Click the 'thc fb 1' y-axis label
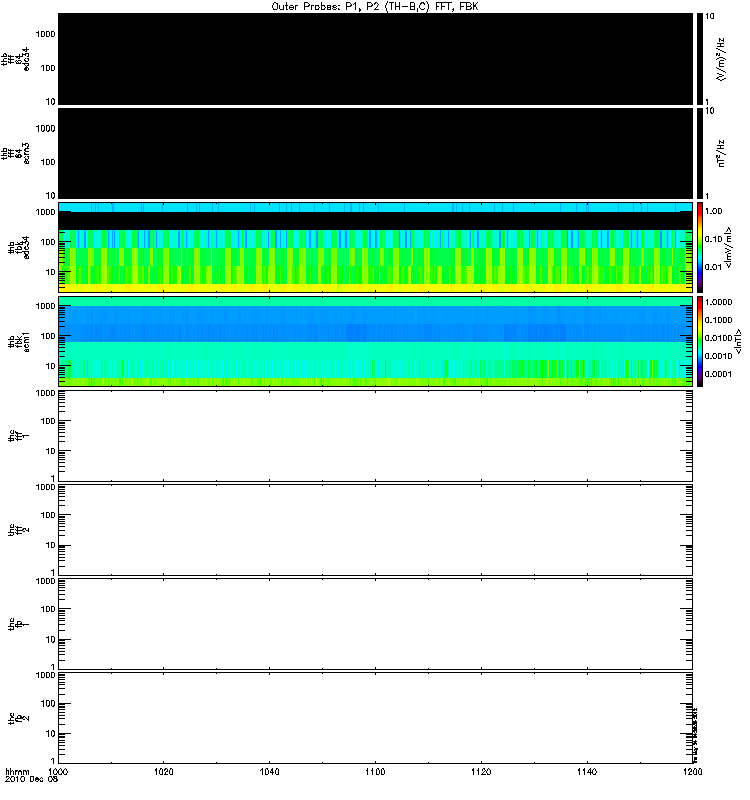The height and width of the screenshot is (800, 750). [x=19, y=623]
